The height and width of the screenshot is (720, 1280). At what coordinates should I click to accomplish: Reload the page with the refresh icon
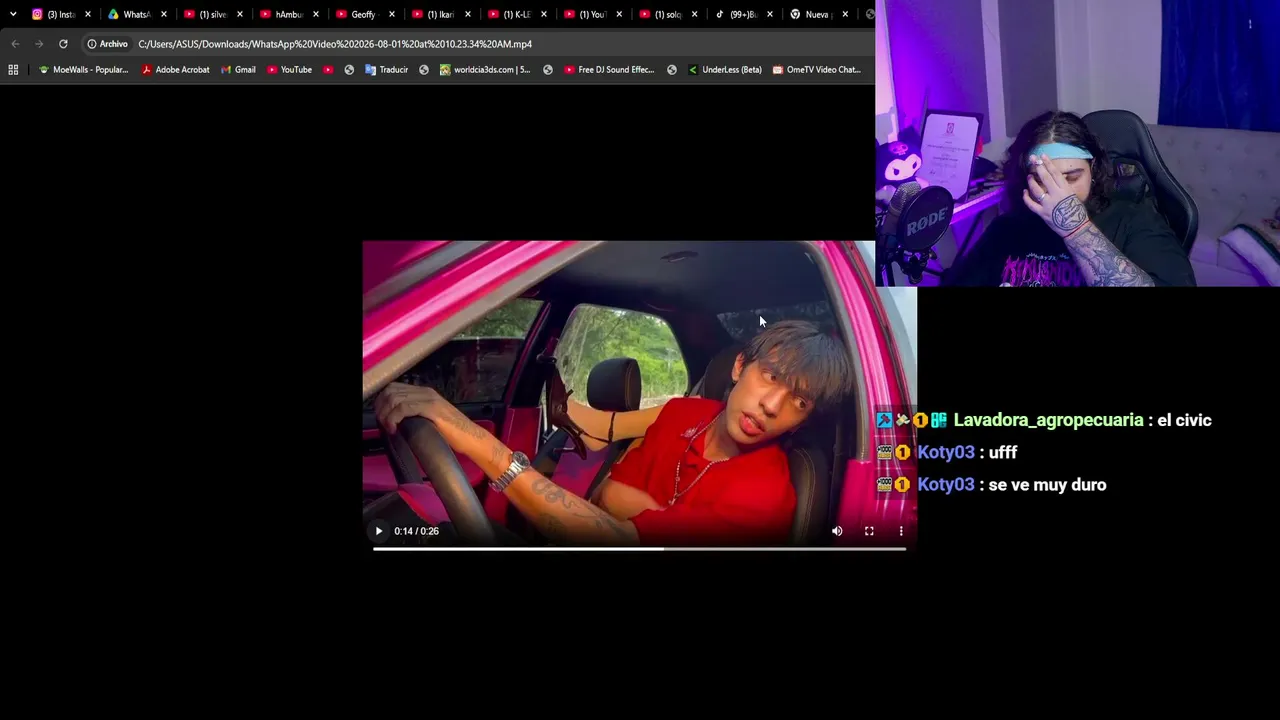click(63, 44)
